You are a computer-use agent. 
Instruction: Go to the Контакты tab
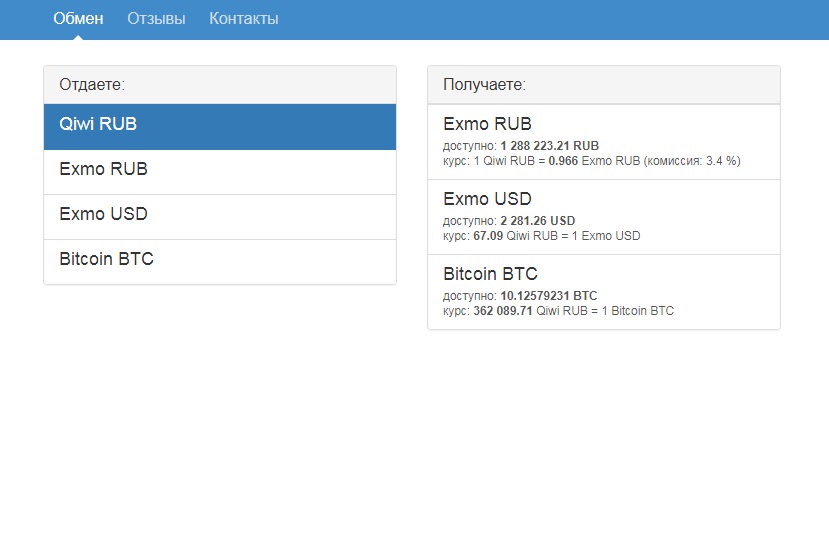click(244, 18)
